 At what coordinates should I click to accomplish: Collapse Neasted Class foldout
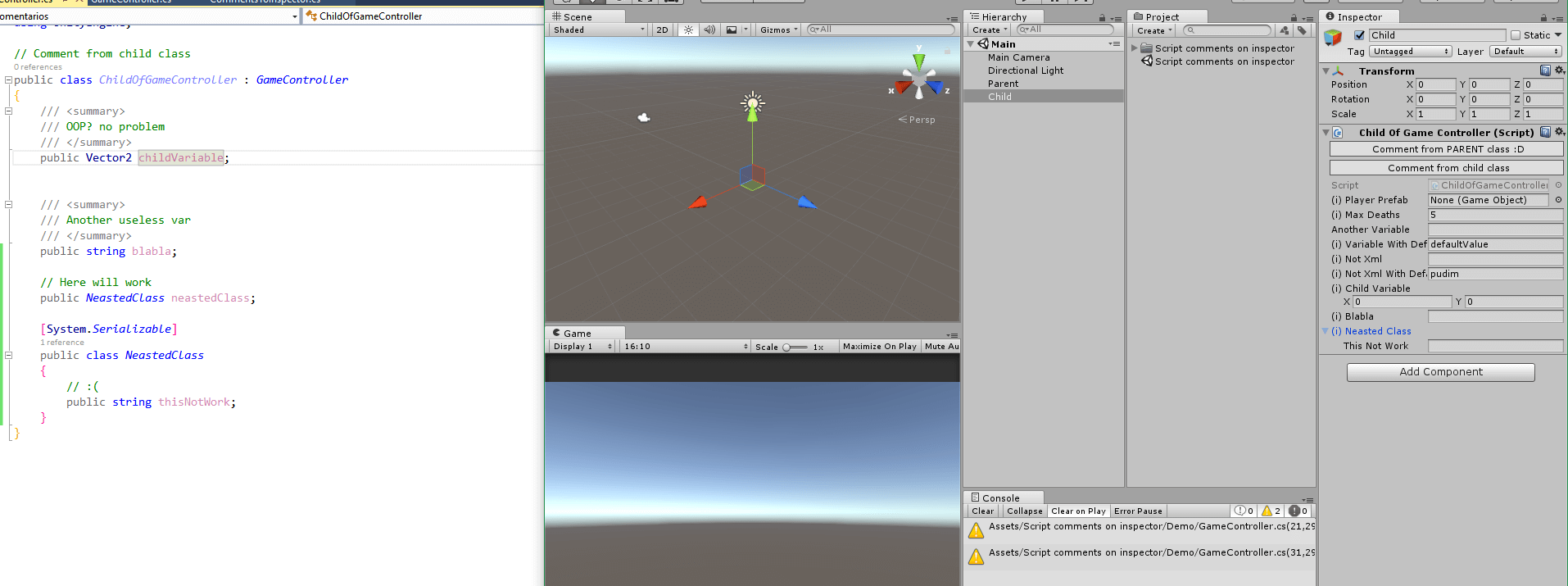pyautogui.click(x=1325, y=331)
